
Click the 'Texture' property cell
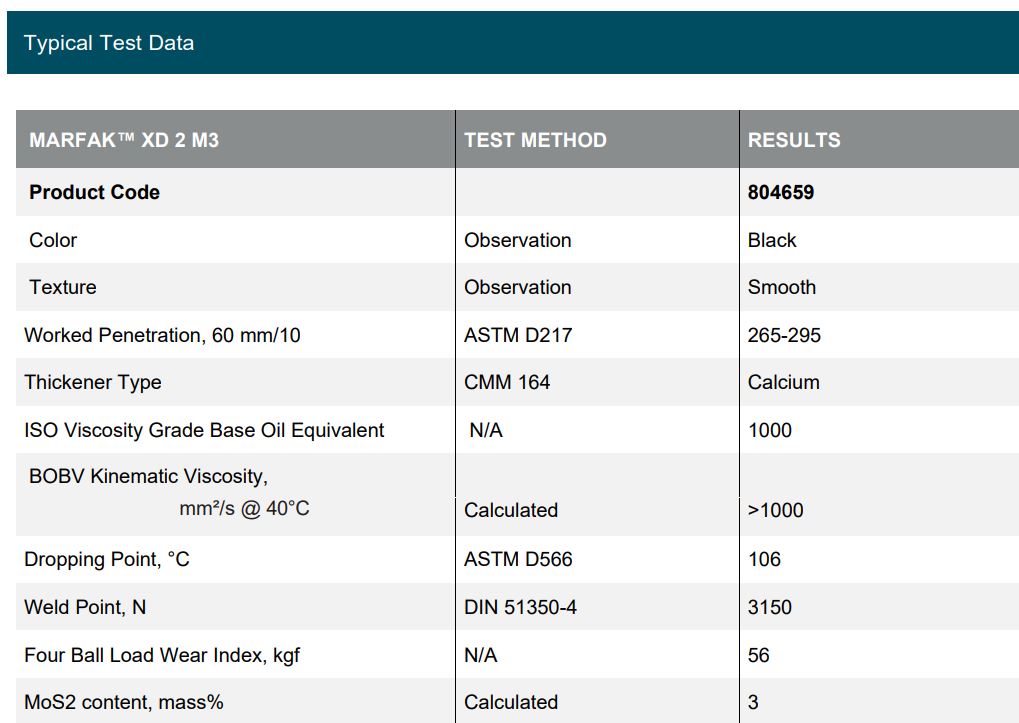point(63,287)
